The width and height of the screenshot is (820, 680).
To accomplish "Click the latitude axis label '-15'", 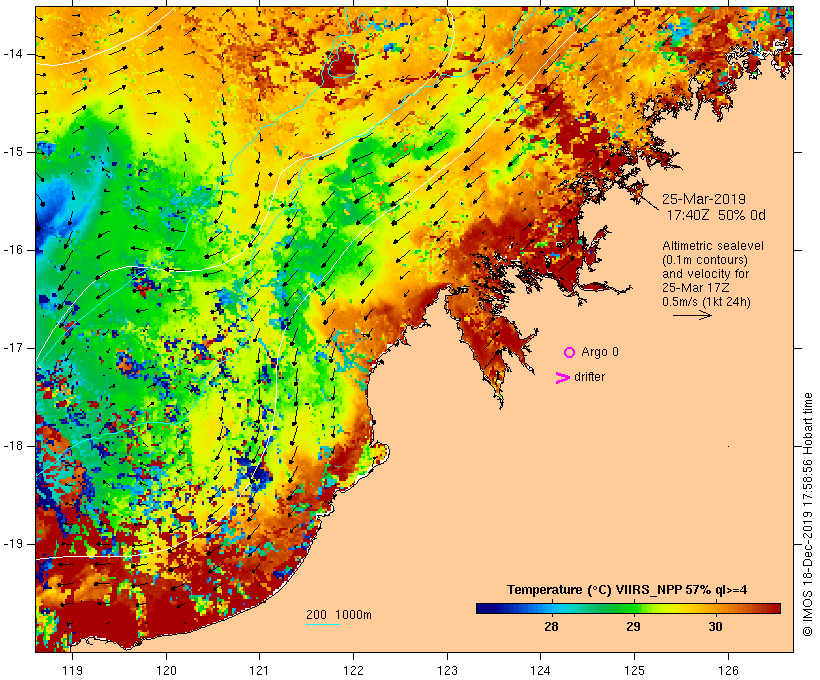I will click(x=12, y=152).
